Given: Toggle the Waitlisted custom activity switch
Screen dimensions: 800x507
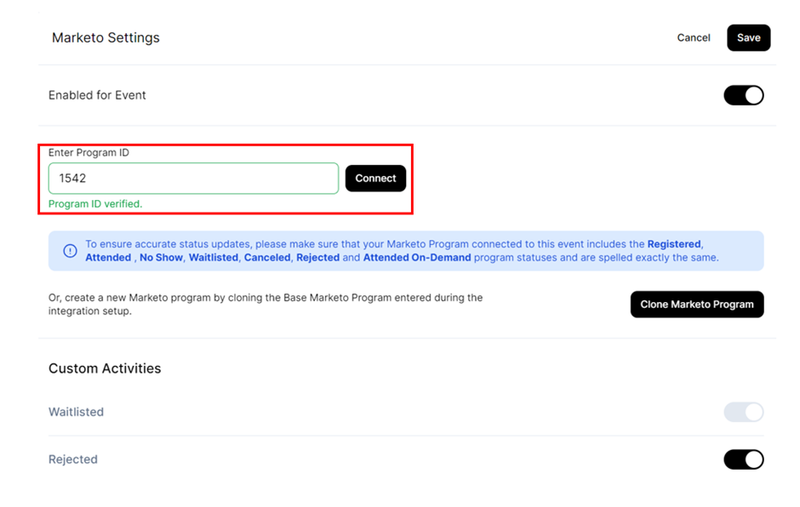Looking at the screenshot, I should (743, 412).
